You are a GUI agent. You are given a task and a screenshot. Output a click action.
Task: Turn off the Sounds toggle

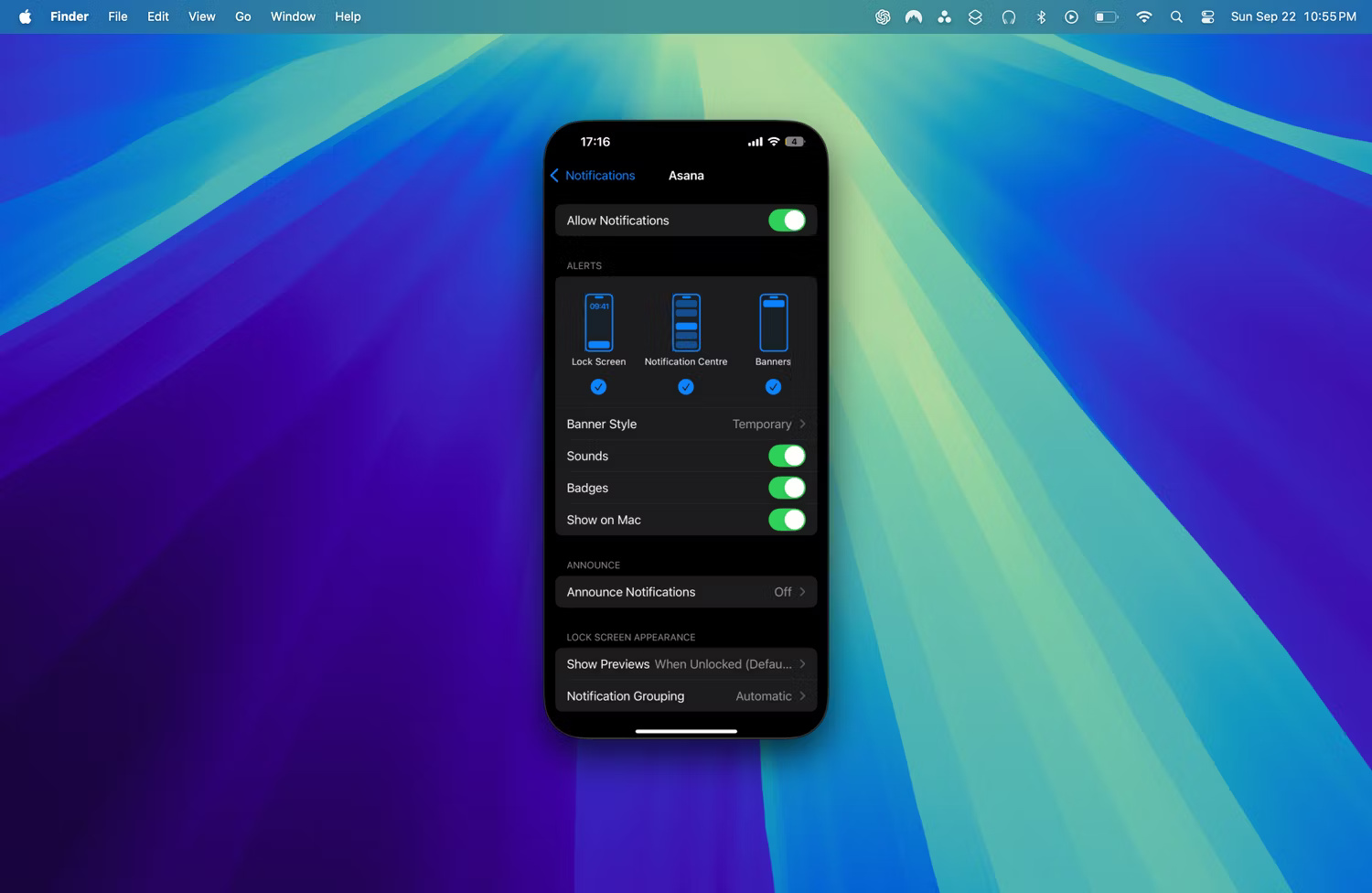point(788,456)
